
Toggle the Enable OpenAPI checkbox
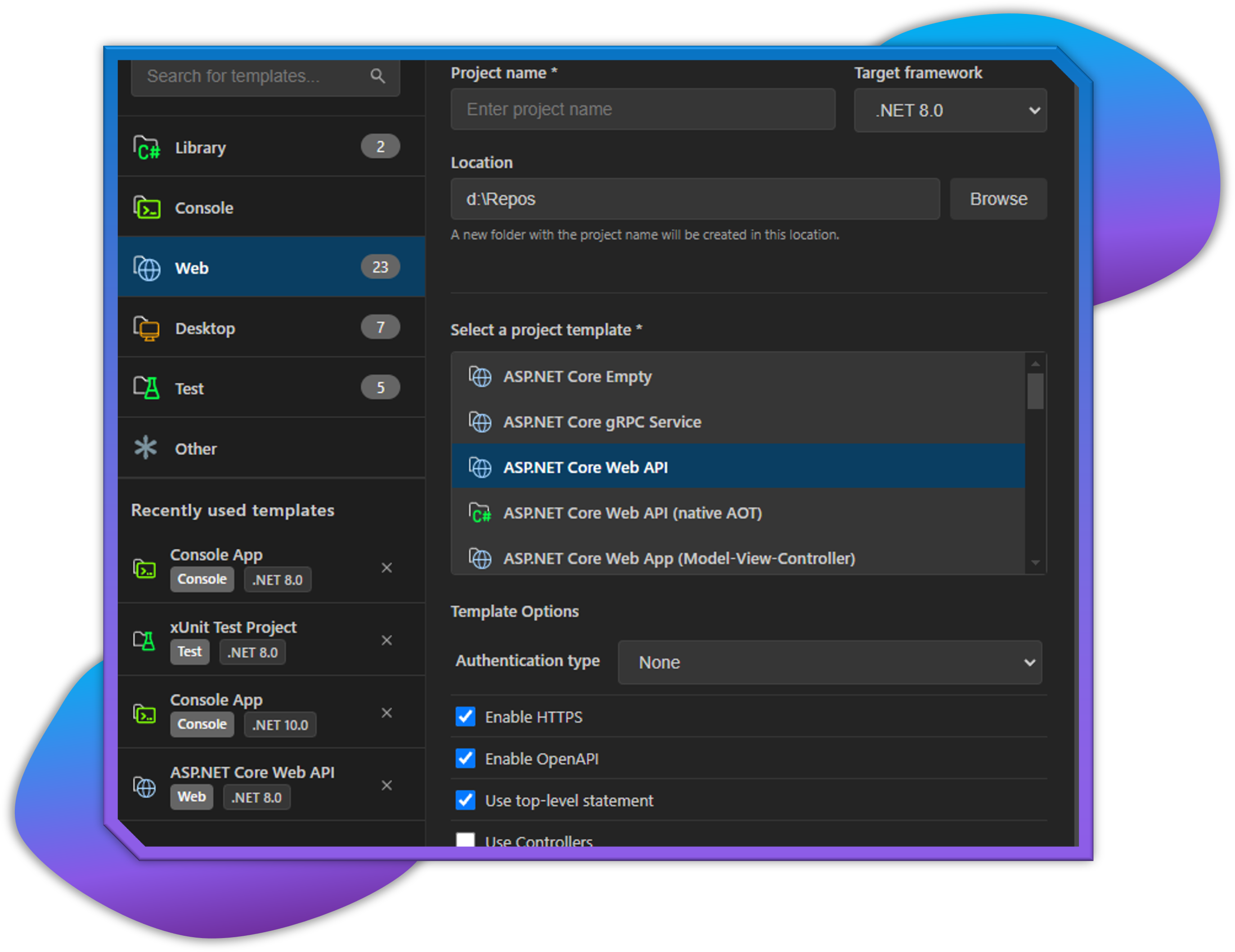pyautogui.click(x=465, y=759)
